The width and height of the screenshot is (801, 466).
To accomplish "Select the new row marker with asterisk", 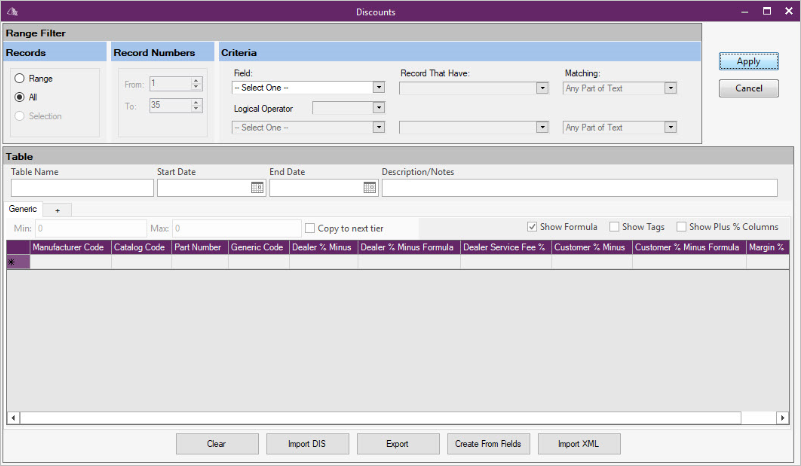I will tap(18, 262).
